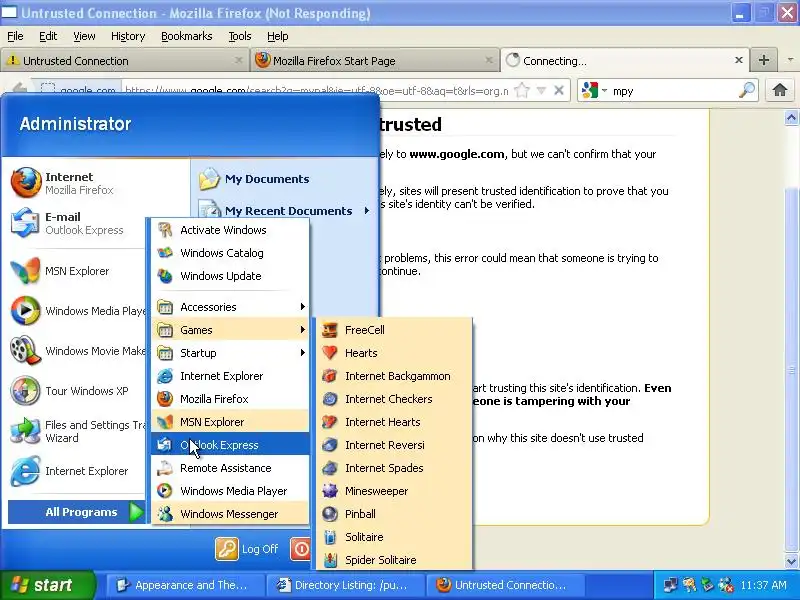
Task: Open Outlook Express in the All Programs list
Action: (230, 444)
